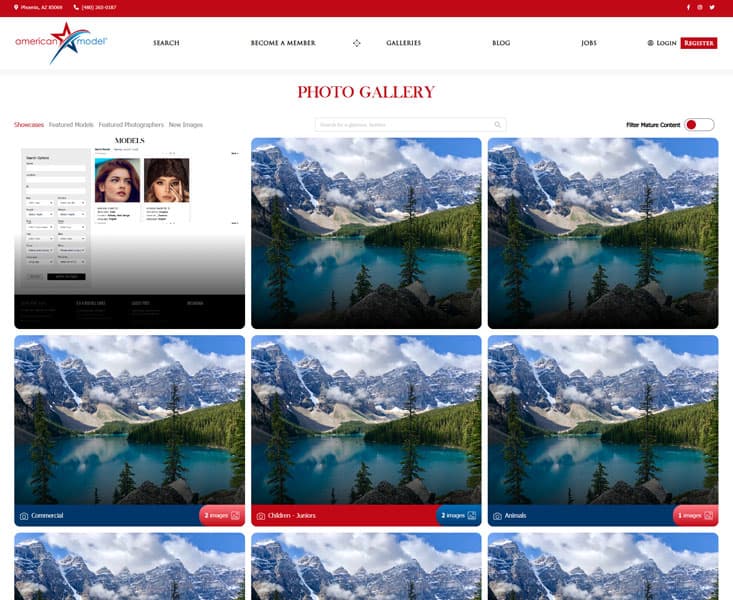The image size is (733, 600).
Task: Open the Become a Member menu item
Action: click(283, 43)
